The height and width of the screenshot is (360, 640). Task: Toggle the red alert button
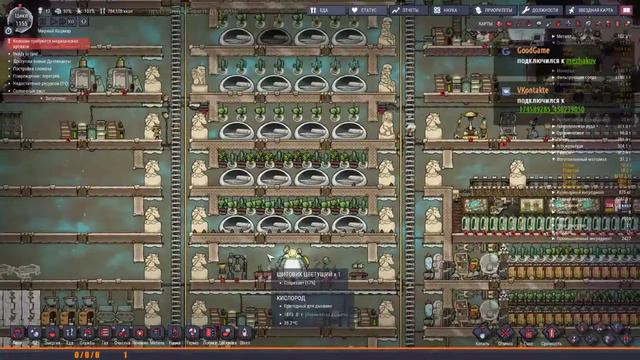(x=84, y=21)
